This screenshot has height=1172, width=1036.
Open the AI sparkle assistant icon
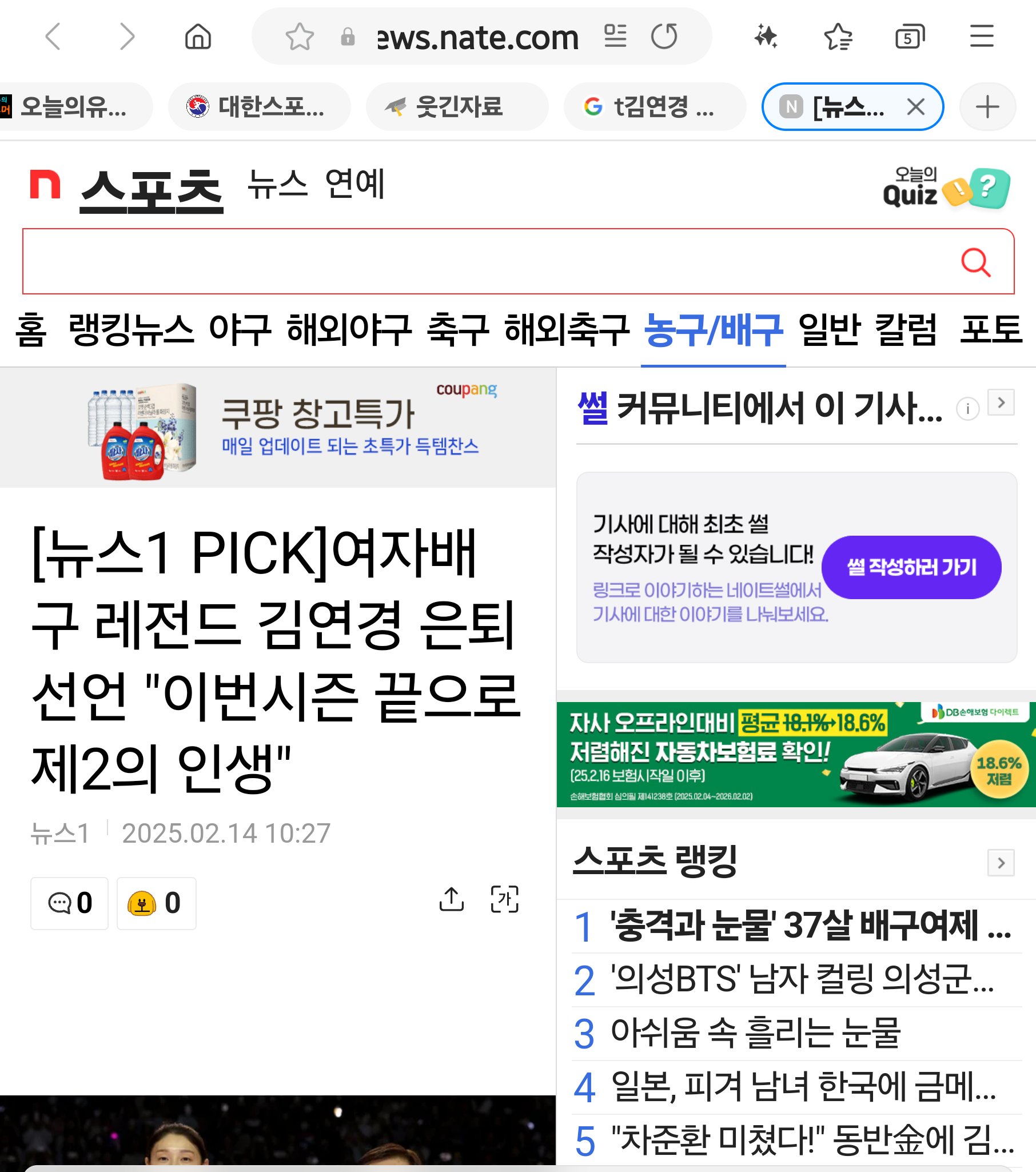766,37
